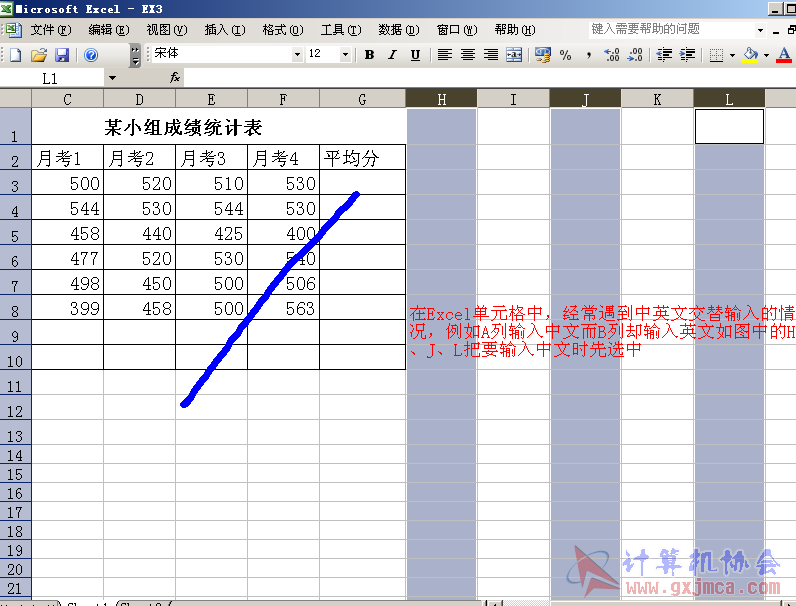The width and height of the screenshot is (796, 606).
Task: Align cell text right
Action: (x=490, y=55)
